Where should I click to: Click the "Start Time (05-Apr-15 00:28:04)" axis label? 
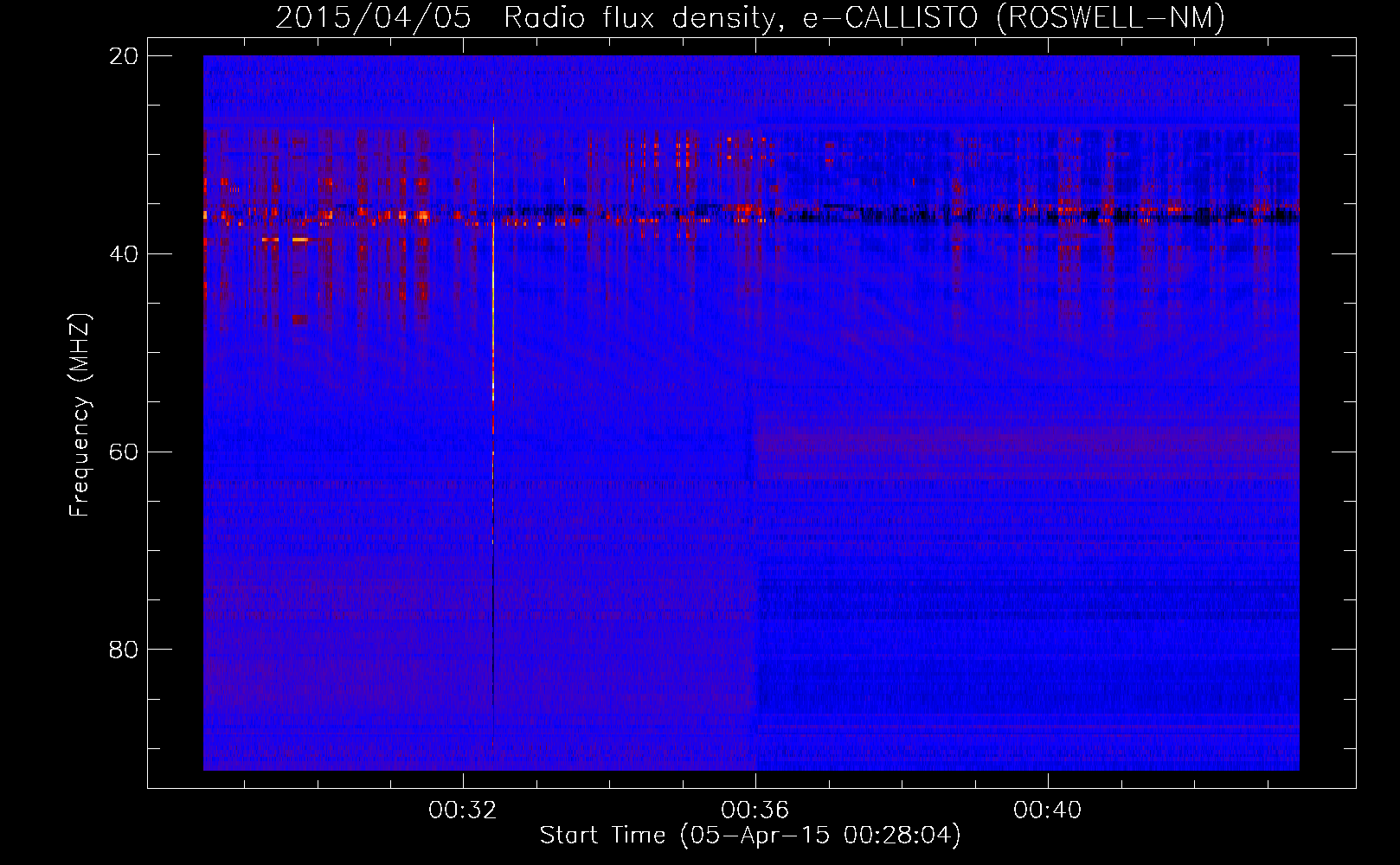click(x=750, y=836)
